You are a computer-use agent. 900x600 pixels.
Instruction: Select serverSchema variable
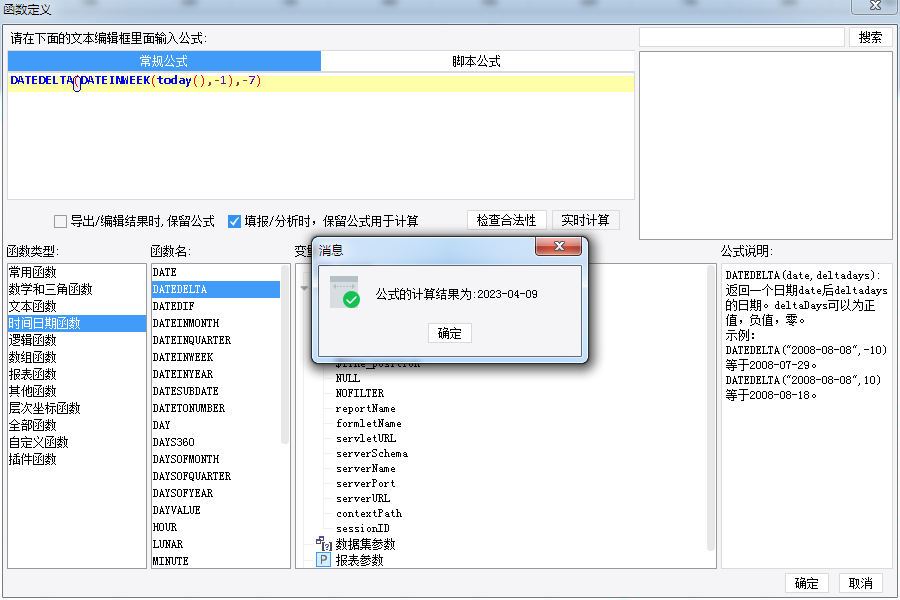[x=372, y=454]
